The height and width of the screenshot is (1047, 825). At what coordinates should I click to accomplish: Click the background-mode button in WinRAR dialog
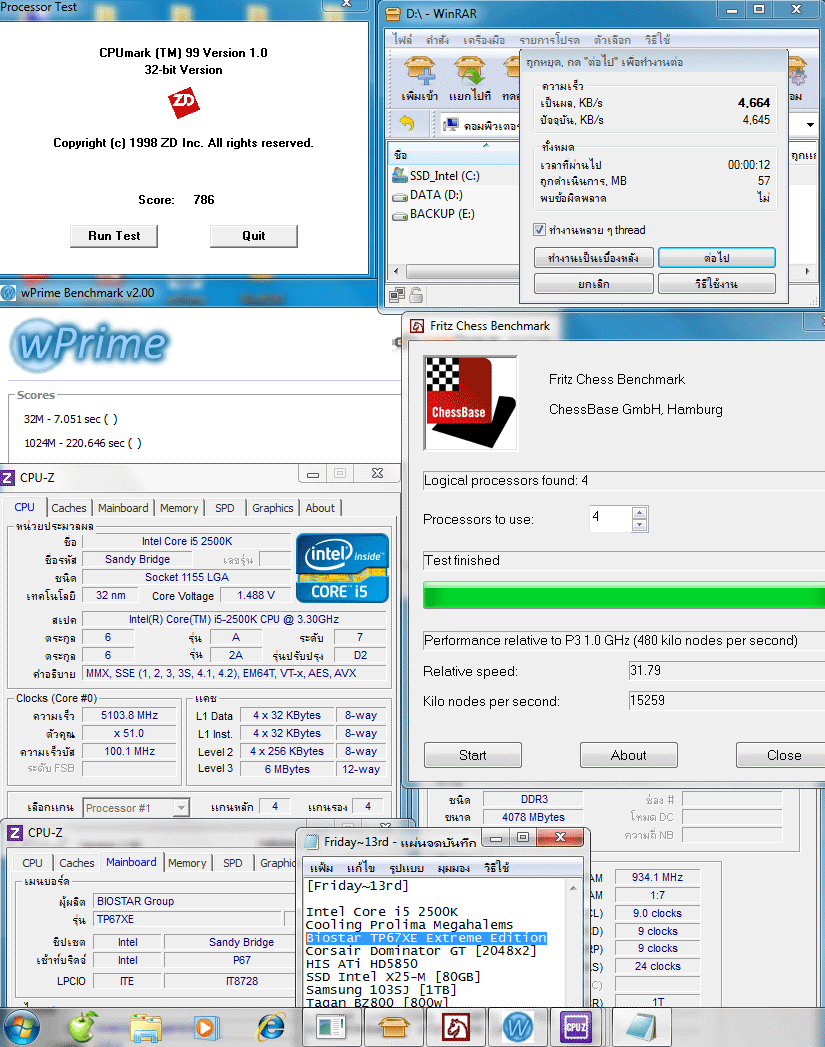click(x=593, y=258)
